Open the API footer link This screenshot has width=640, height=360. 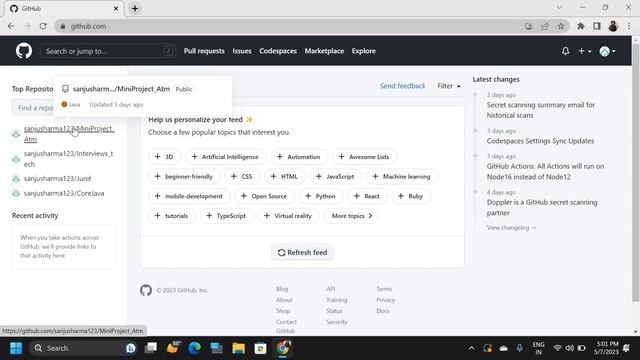coord(330,289)
